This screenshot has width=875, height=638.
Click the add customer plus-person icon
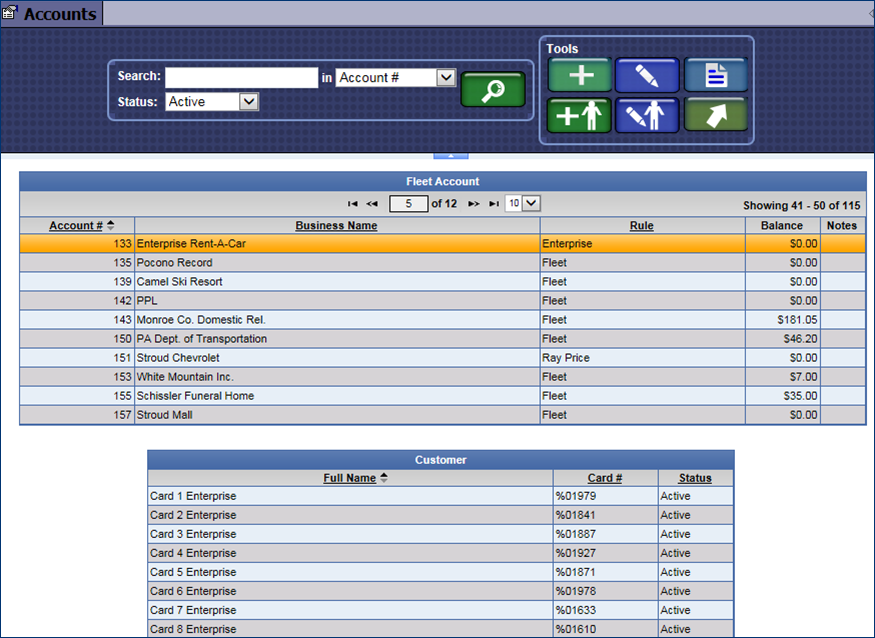click(579, 115)
